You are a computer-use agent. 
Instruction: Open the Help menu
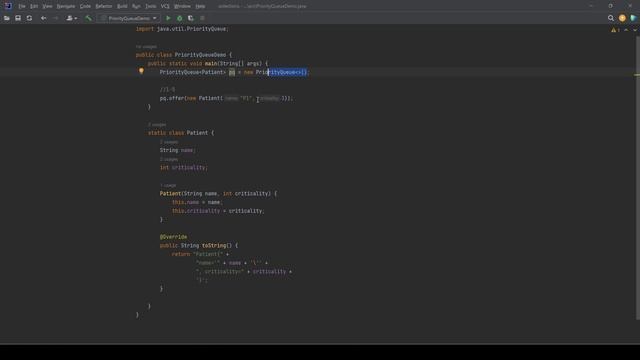point(200,6)
